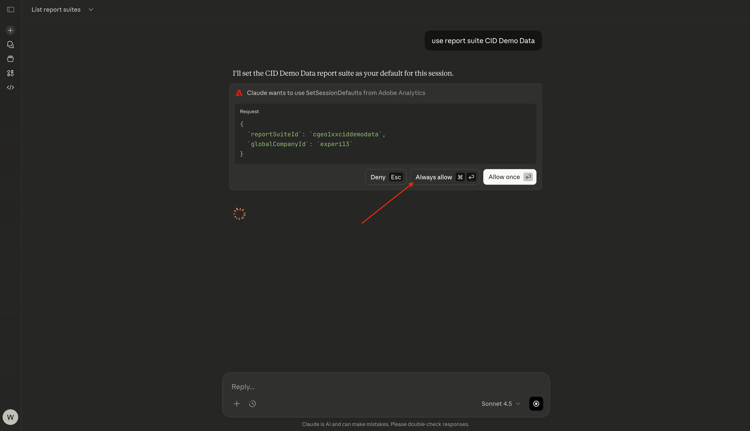Select the globalCompanyId value 'experi13'

click(334, 144)
